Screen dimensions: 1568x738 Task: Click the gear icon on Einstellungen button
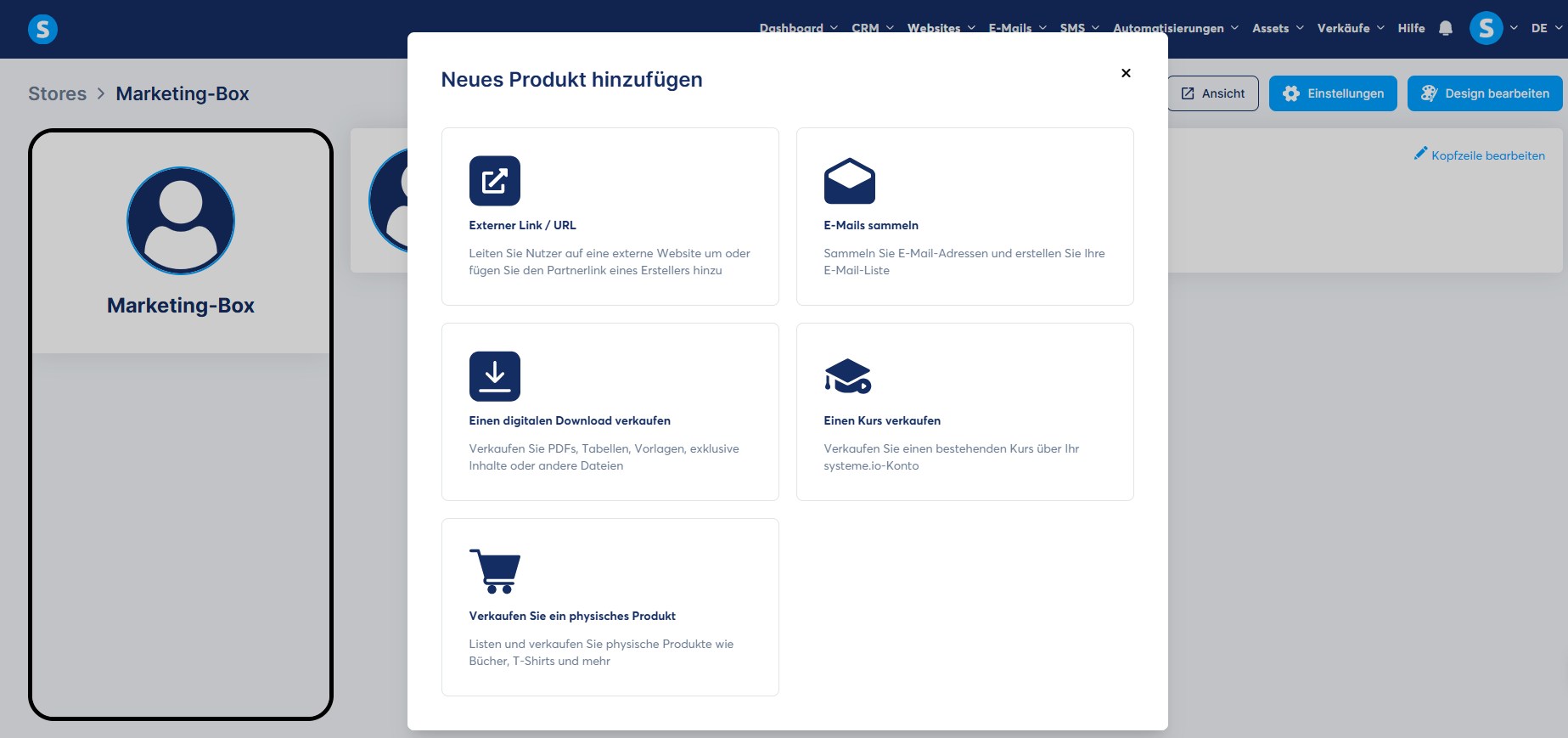(x=1291, y=93)
